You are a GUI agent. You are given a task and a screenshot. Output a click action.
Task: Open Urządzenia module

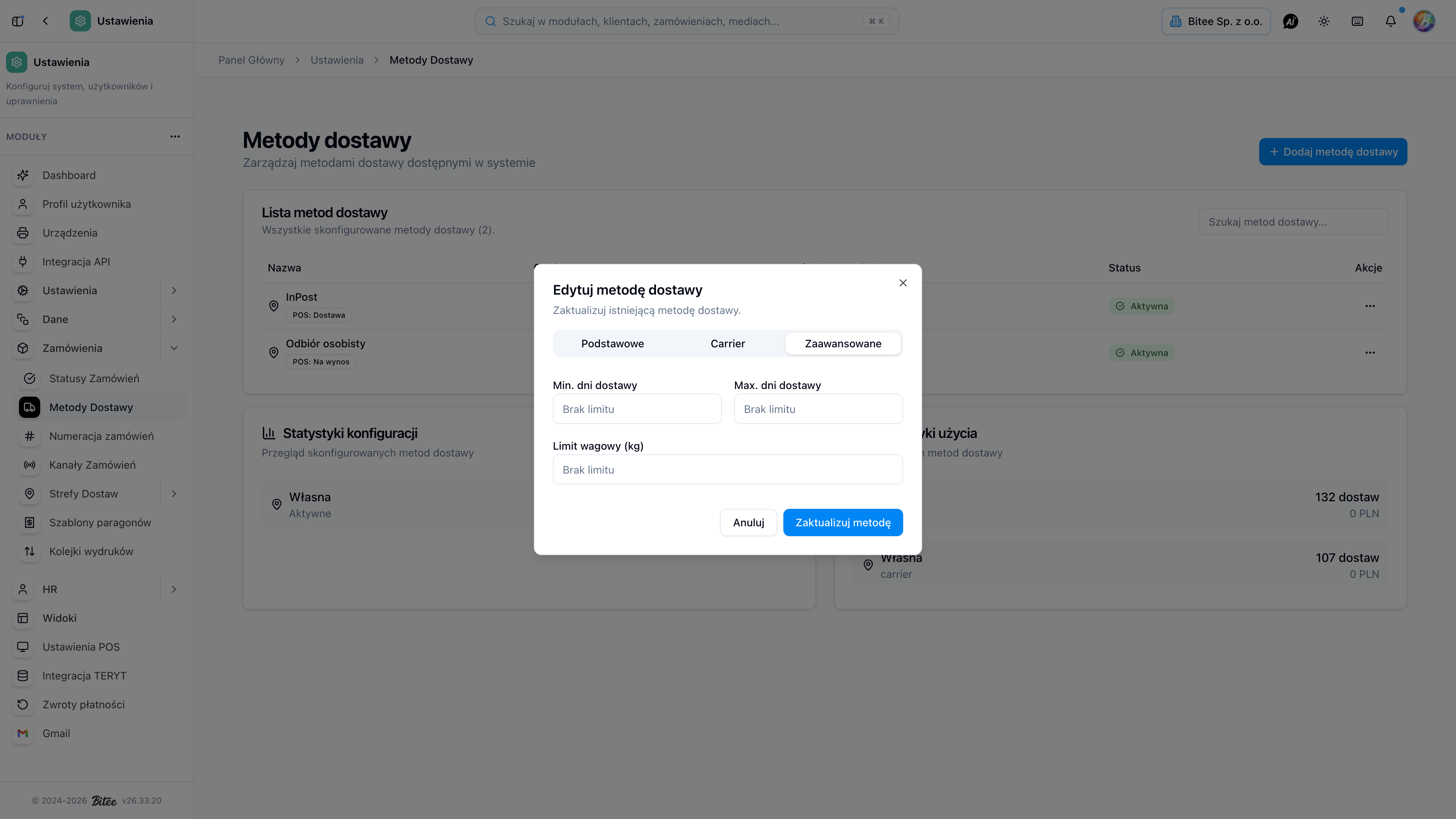point(70,233)
